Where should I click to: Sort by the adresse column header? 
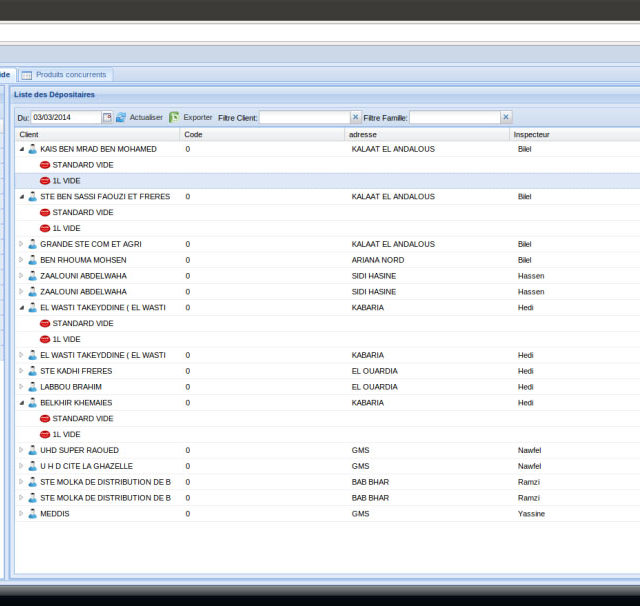[x=362, y=134]
